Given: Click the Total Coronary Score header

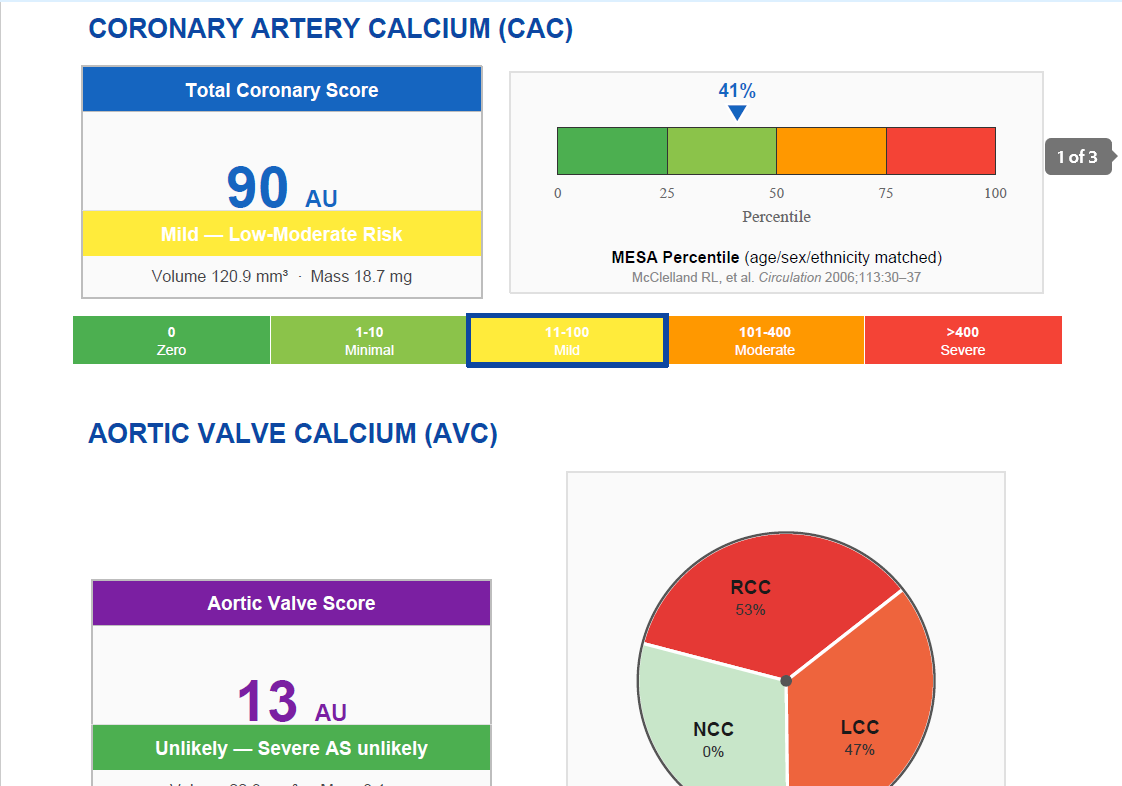Looking at the screenshot, I should [282, 89].
